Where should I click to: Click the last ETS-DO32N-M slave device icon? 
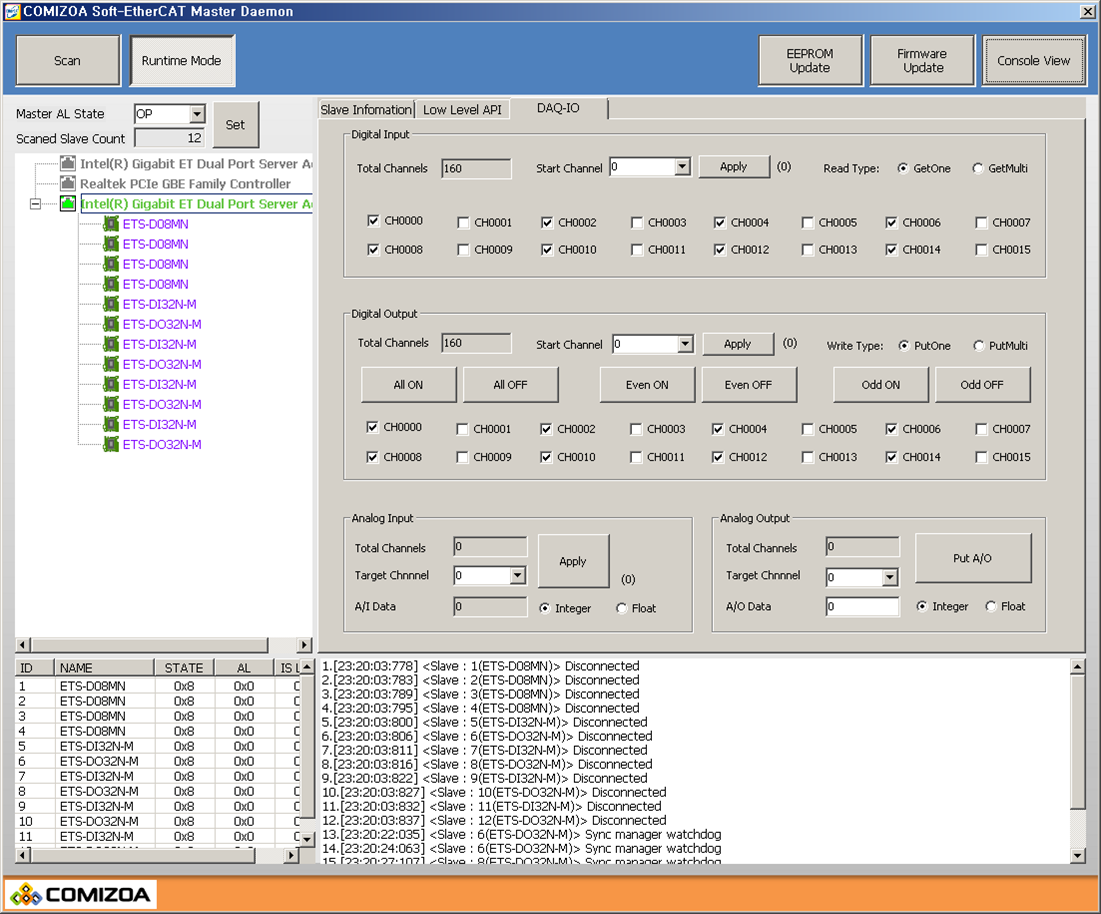click(x=111, y=444)
